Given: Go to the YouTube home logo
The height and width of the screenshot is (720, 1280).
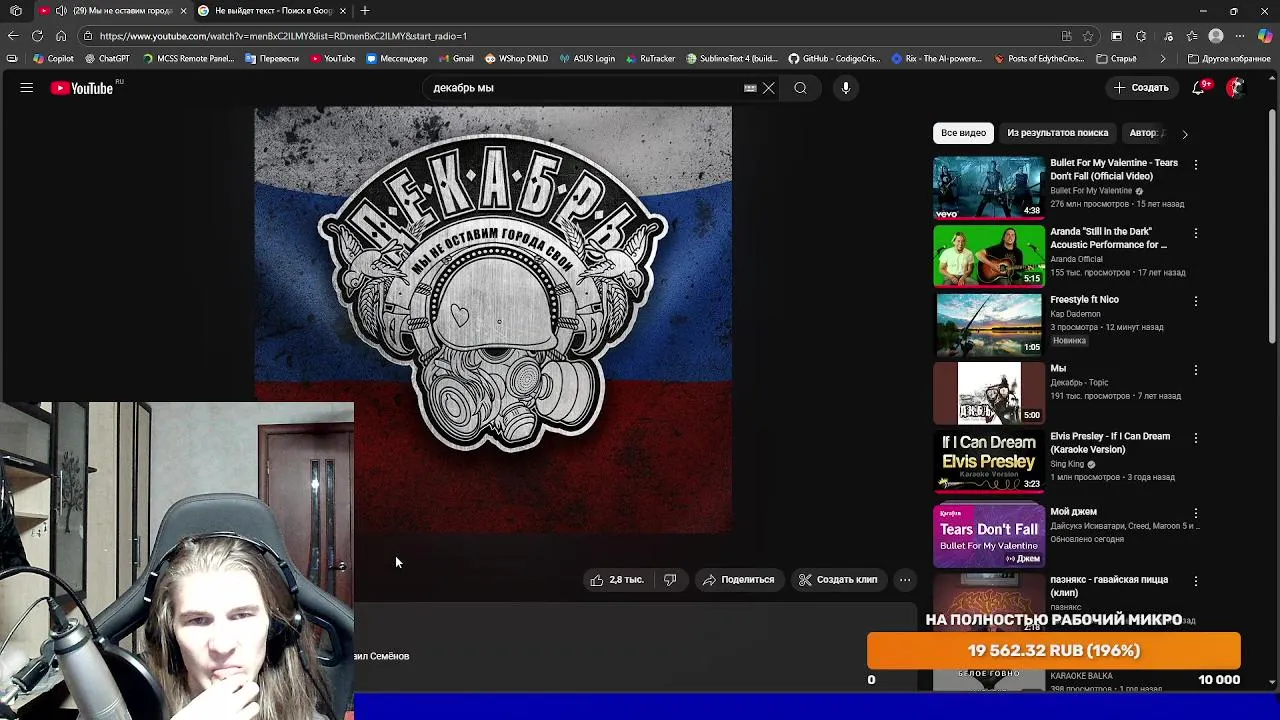Looking at the screenshot, I should 82,88.
